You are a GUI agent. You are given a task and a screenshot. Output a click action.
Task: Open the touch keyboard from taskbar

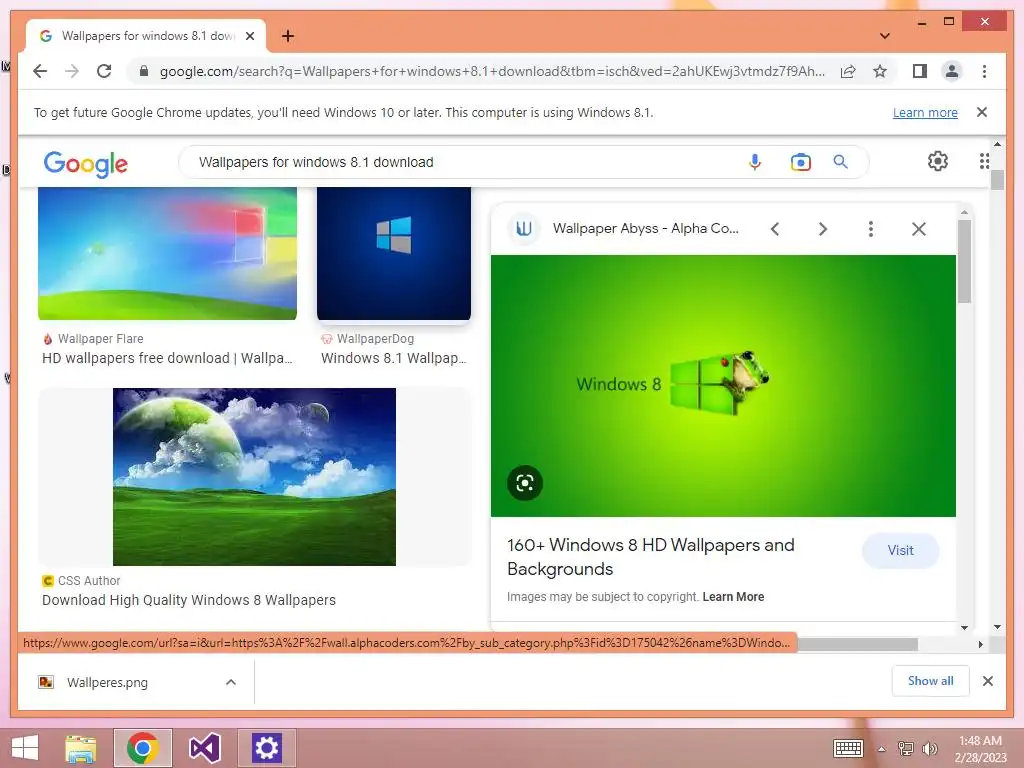(x=848, y=748)
